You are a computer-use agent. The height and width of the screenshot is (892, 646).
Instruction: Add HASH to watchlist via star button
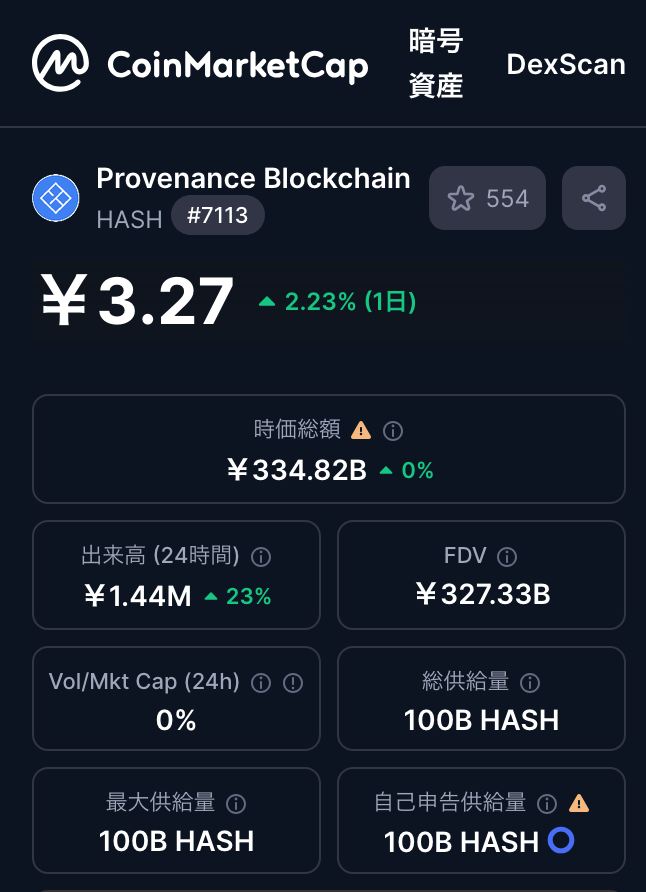coord(487,198)
